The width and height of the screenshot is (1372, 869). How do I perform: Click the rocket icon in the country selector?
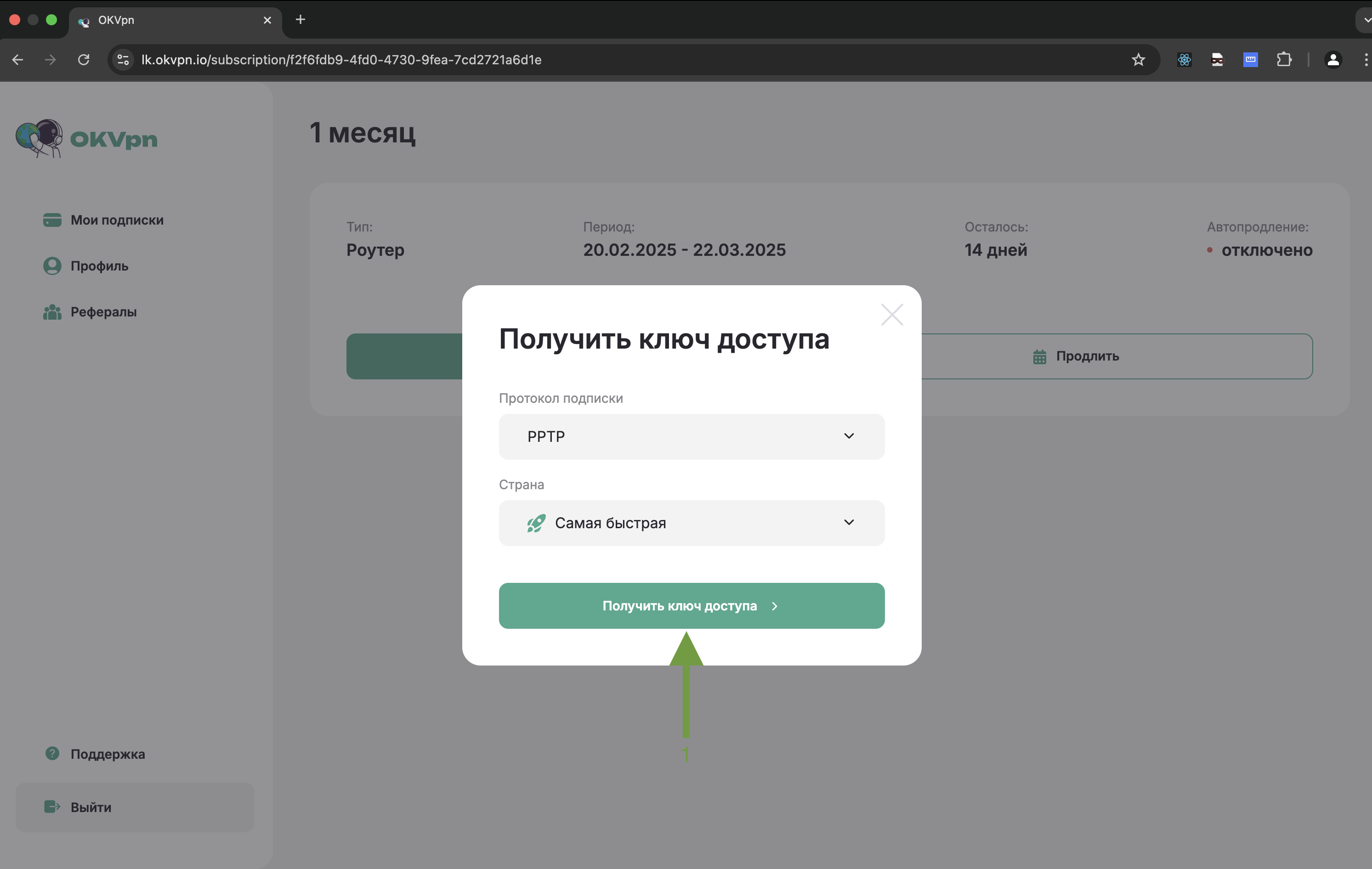[x=534, y=523]
